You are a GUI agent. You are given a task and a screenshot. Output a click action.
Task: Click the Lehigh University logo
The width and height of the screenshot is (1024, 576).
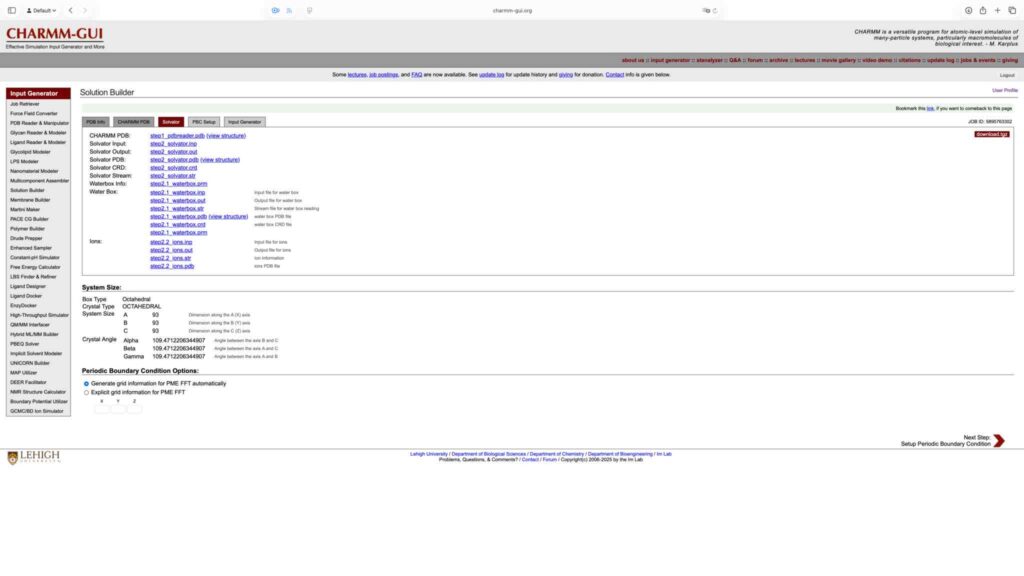tap(33, 457)
